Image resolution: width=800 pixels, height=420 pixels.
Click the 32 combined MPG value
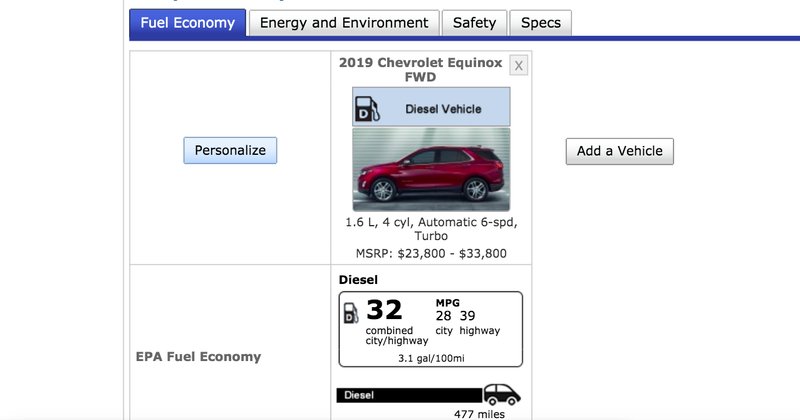(x=384, y=310)
